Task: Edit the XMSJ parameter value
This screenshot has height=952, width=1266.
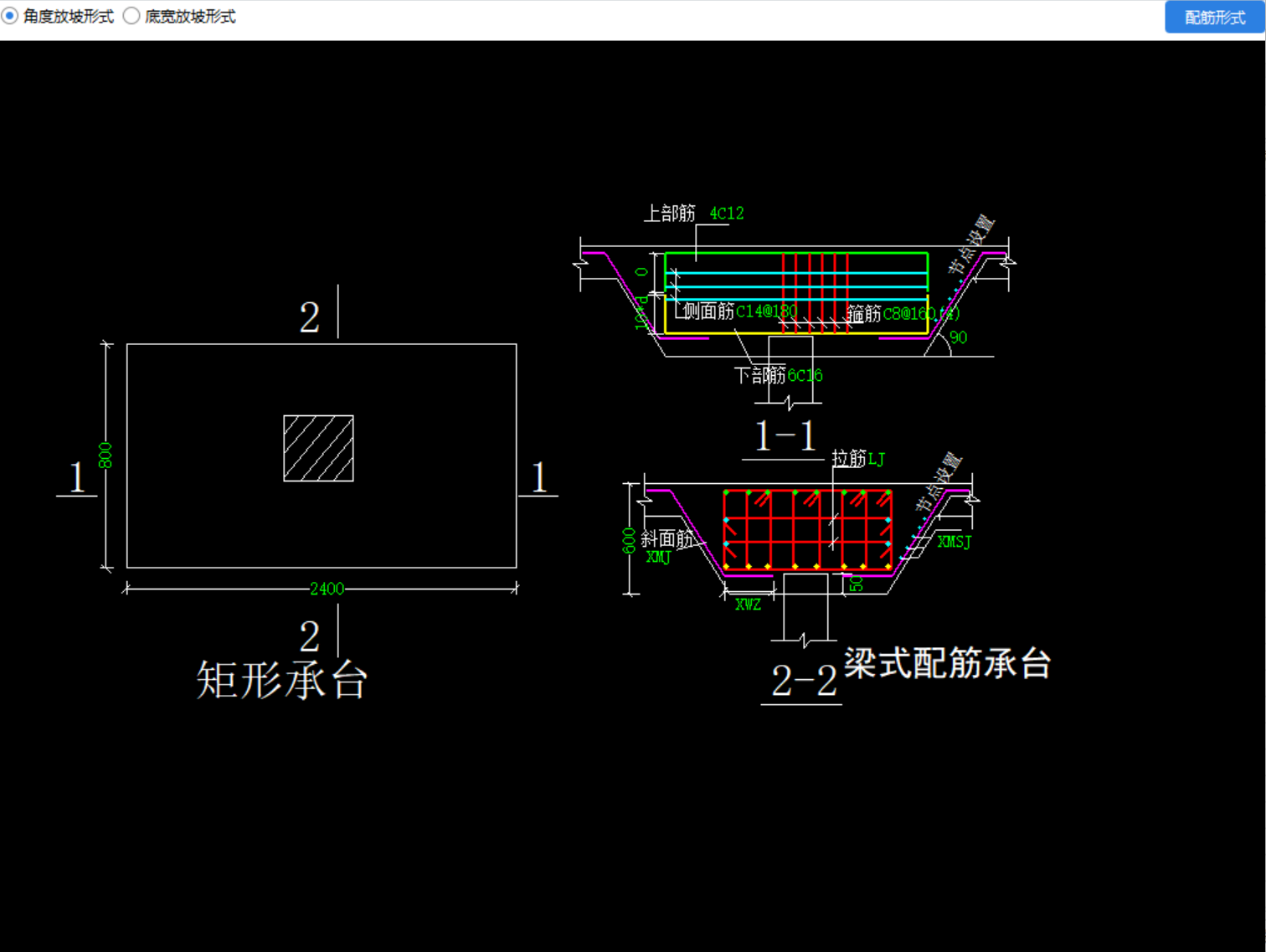Action: pos(954,542)
